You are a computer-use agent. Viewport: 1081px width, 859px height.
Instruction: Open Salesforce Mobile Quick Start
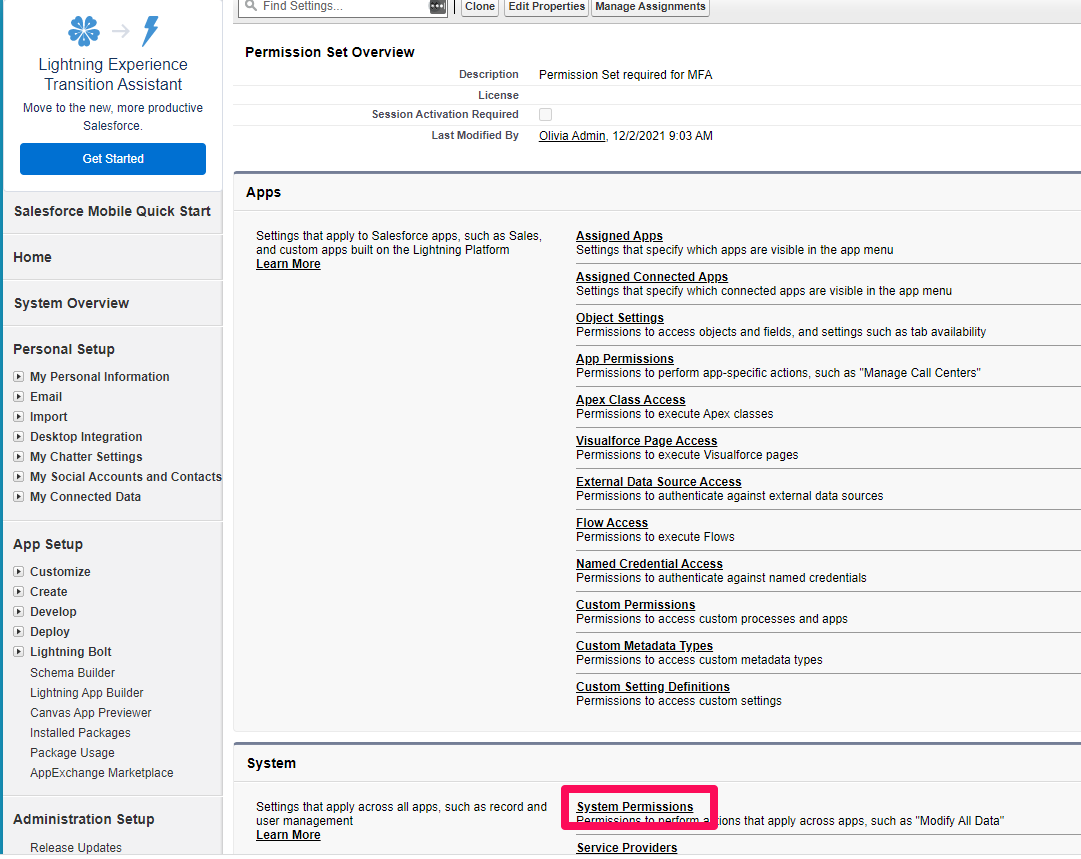pyautogui.click(x=112, y=212)
